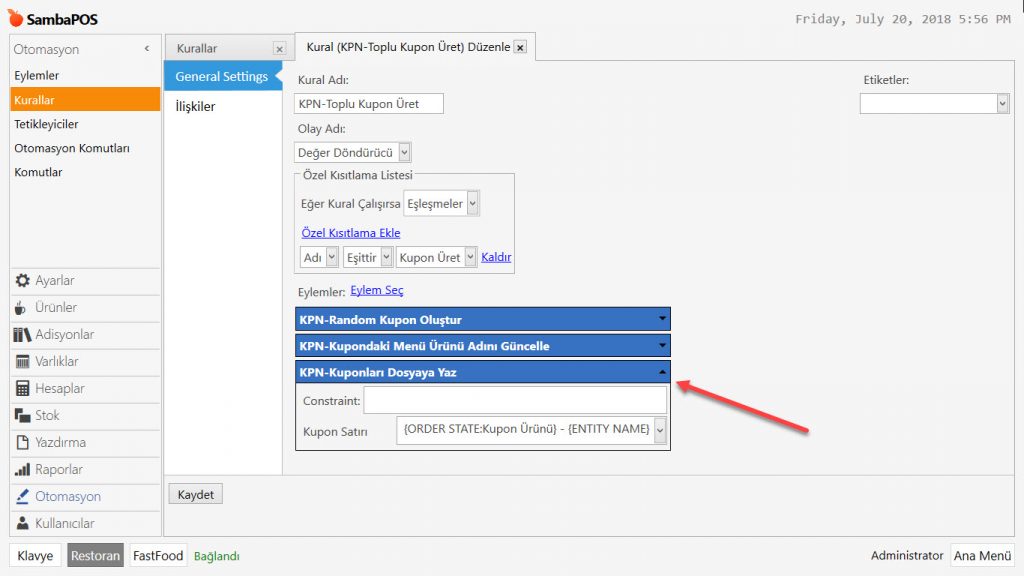Open Adisyonlar books icon
The image size is (1024, 576).
point(22,335)
